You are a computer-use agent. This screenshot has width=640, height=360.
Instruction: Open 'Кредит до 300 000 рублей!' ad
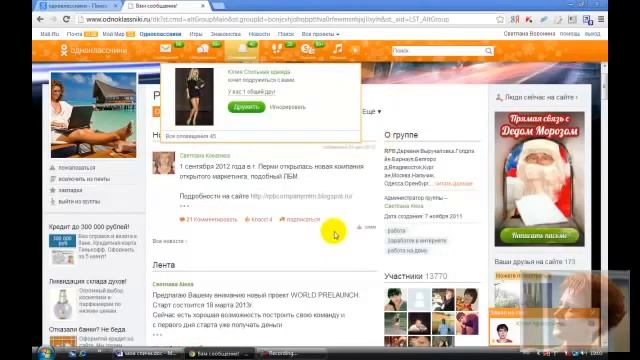[x=89, y=227]
